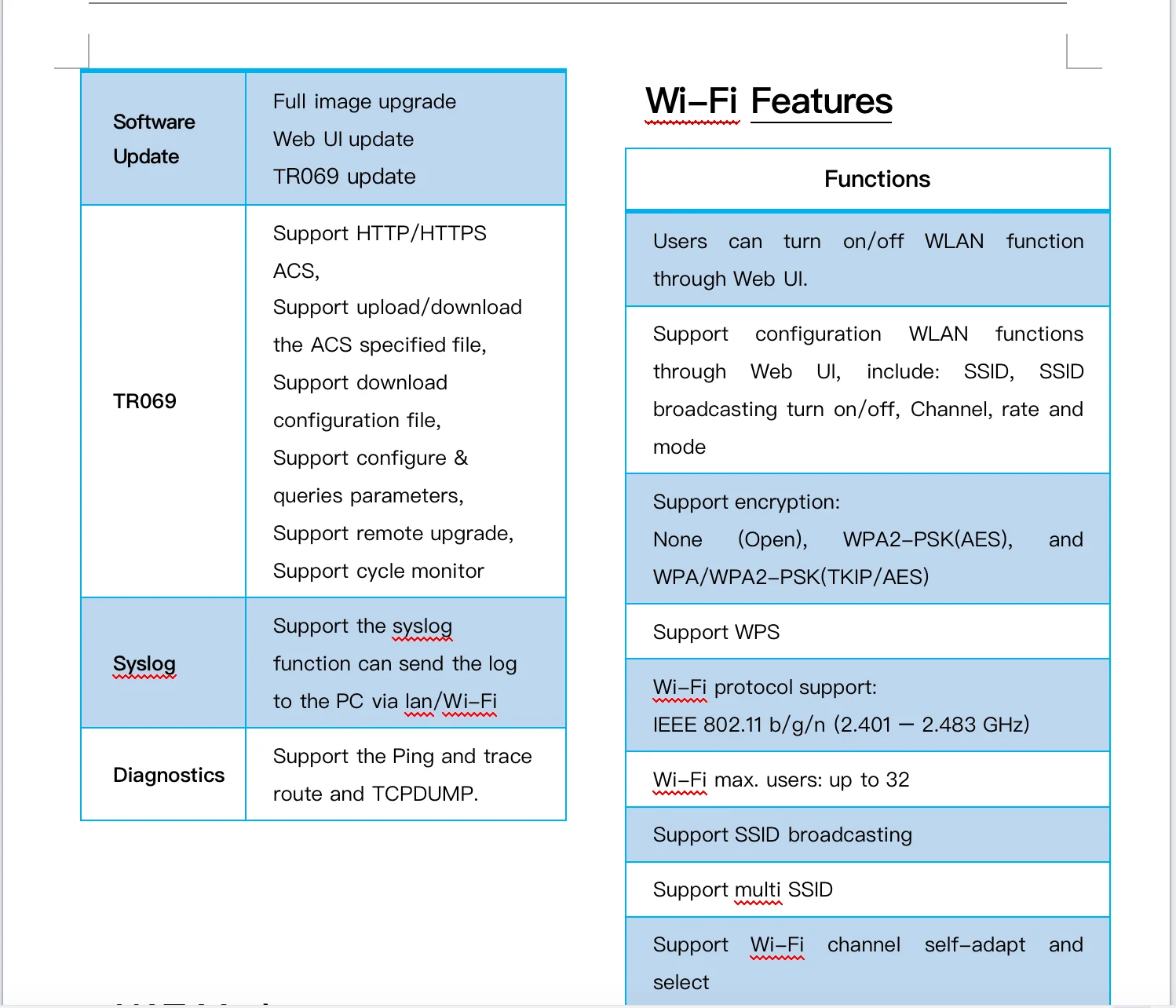1176x1008 pixels.
Task: Click "Support configuration WLAN functions" line
Action: pyautogui.click(x=868, y=334)
